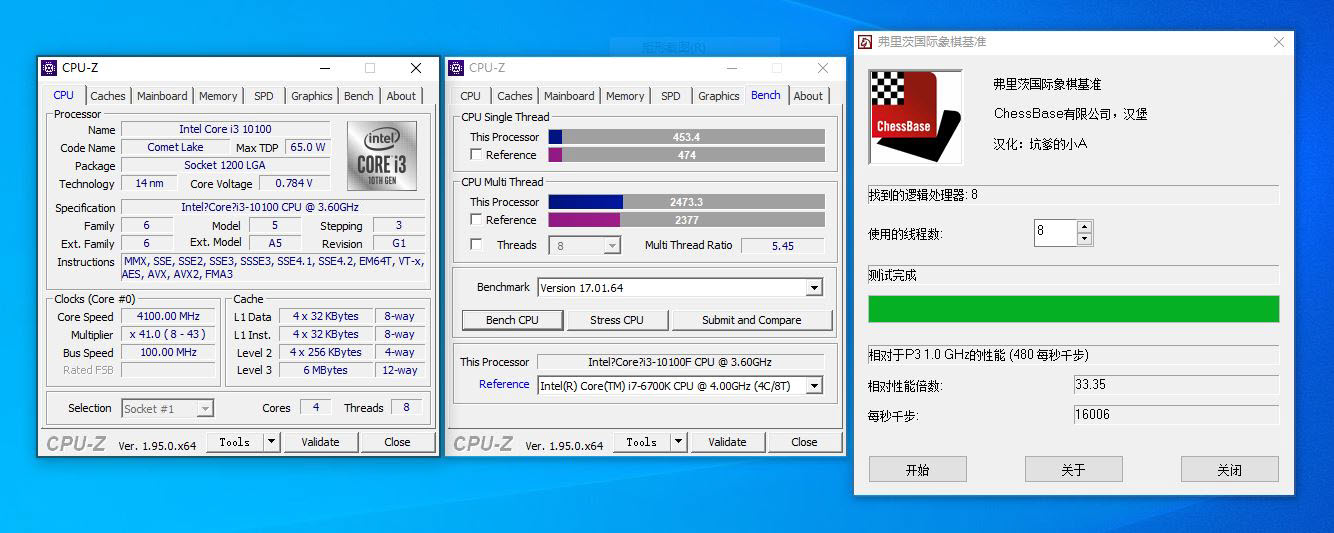
Task: Click the relative performance value 33.35
Action: point(1176,385)
